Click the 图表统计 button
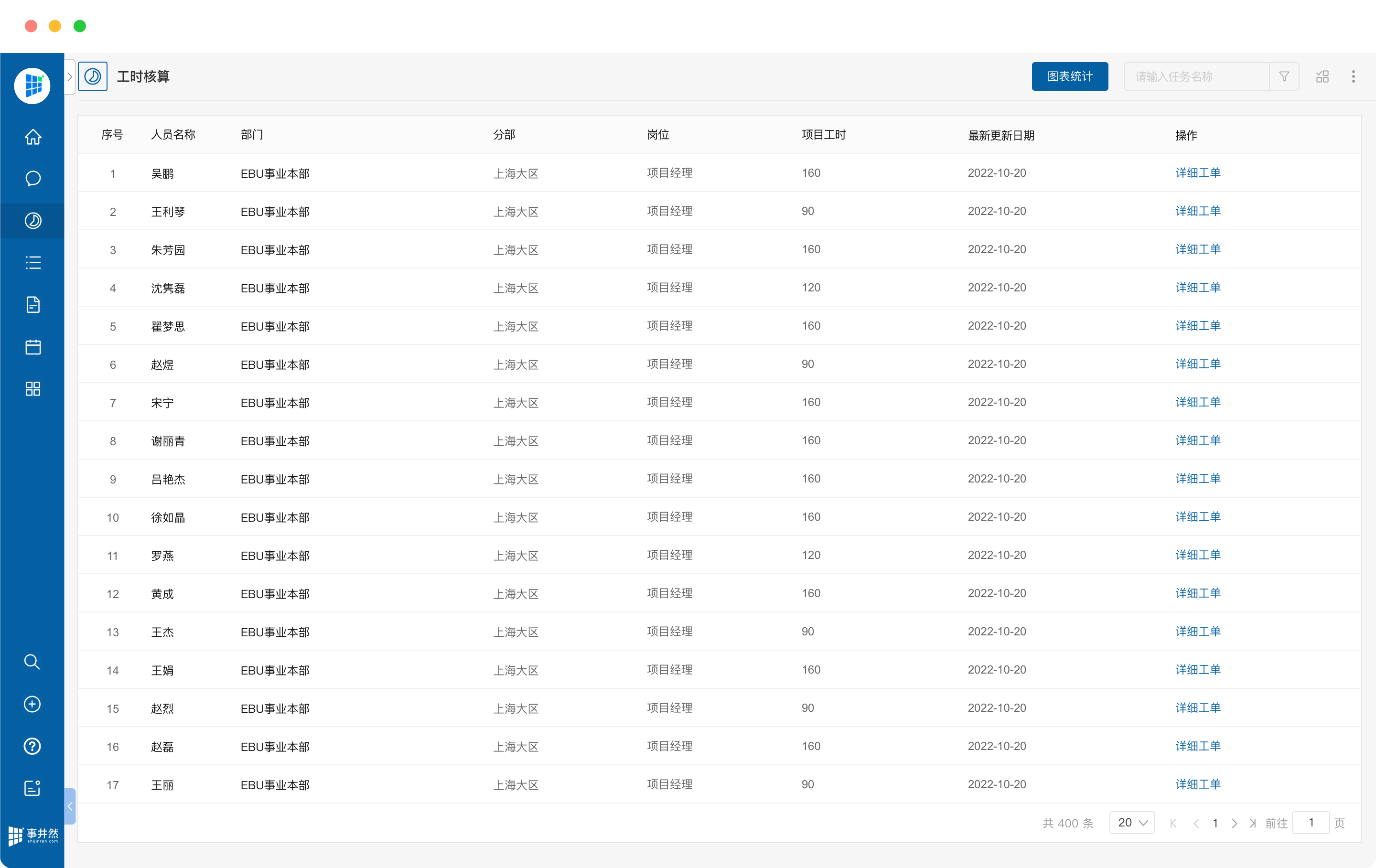Screen dimensions: 1376x868 [x=1069, y=76]
